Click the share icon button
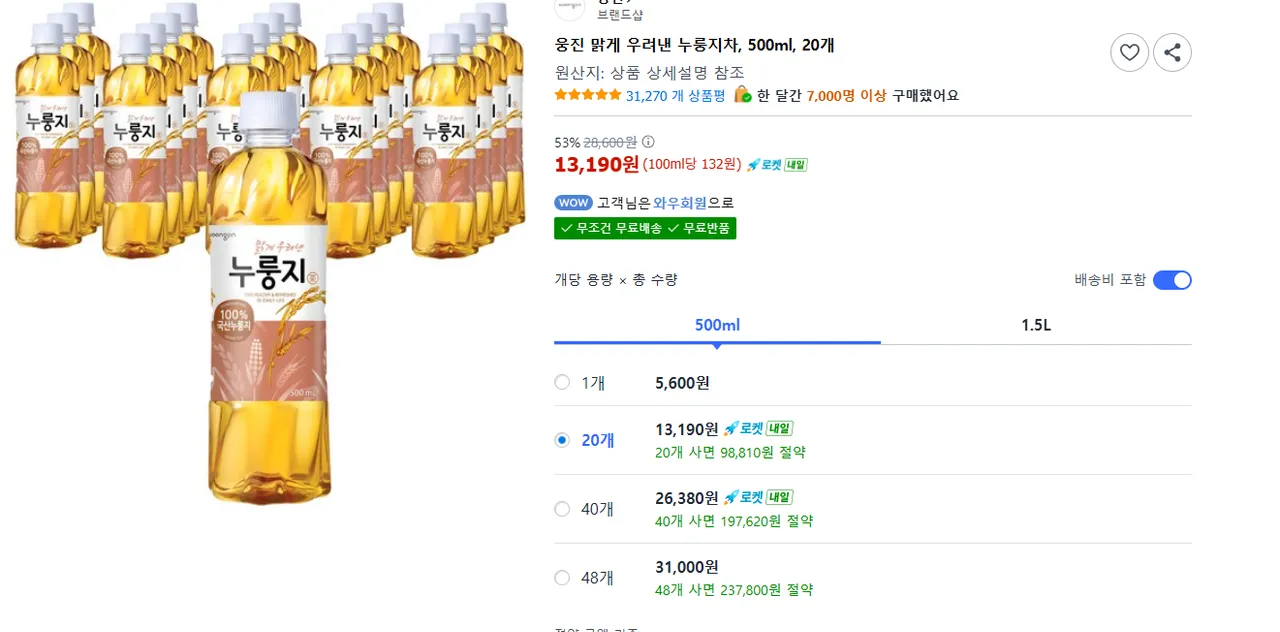The height and width of the screenshot is (632, 1280). coord(1172,52)
